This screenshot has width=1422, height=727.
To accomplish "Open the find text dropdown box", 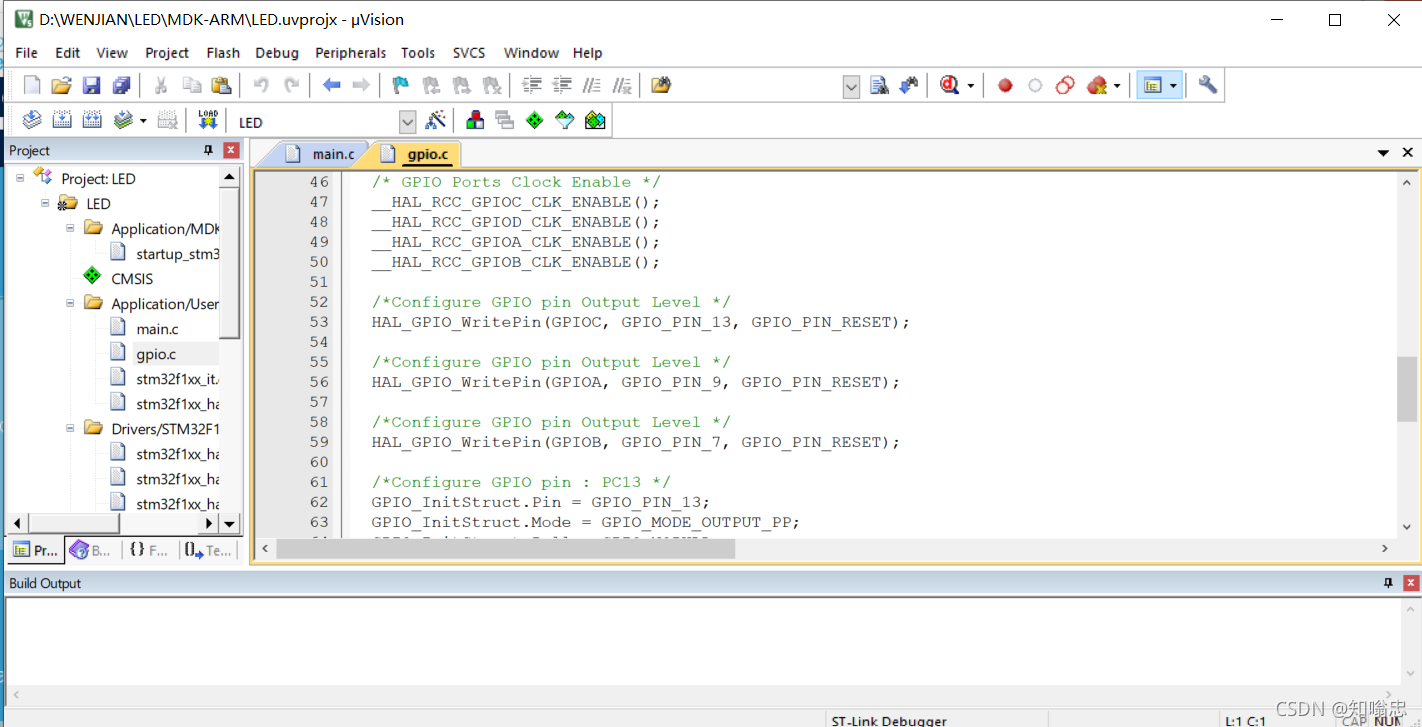I will 851,87.
